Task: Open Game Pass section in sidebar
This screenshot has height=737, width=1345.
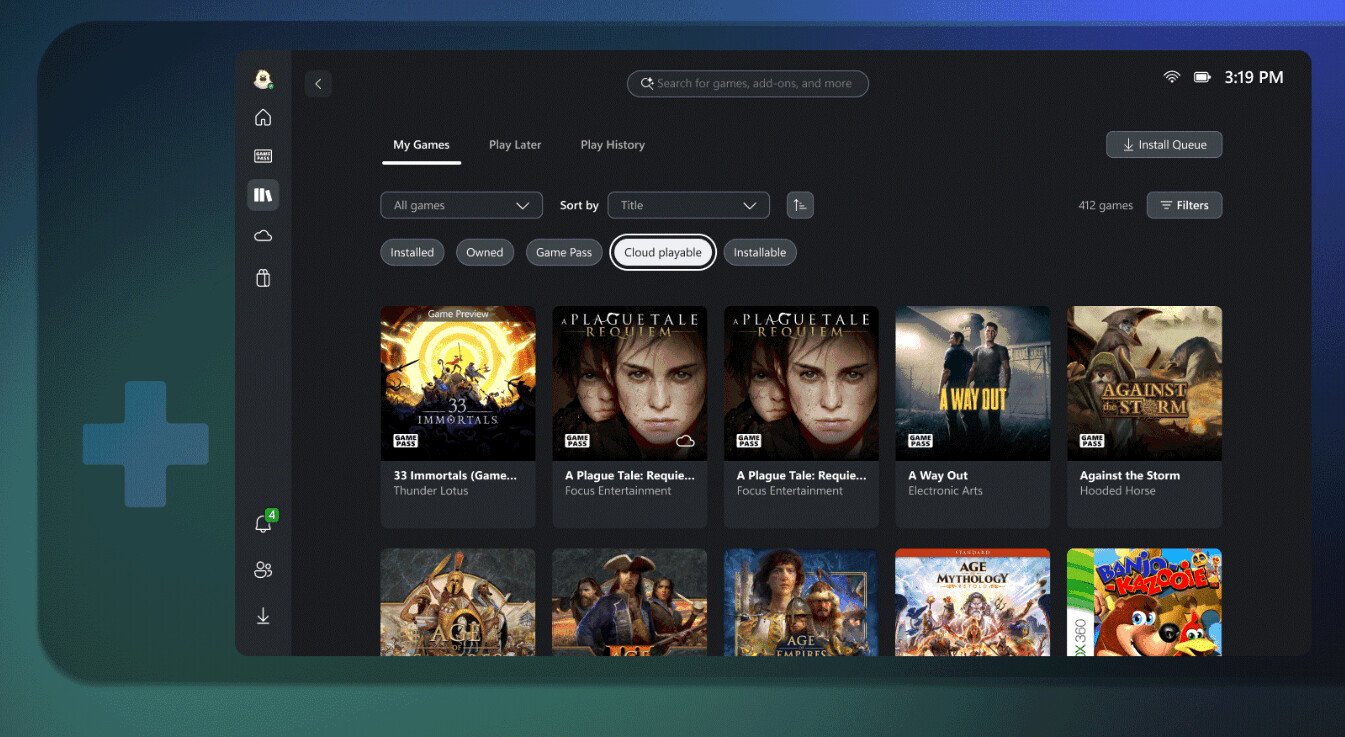Action: (x=263, y=156)
